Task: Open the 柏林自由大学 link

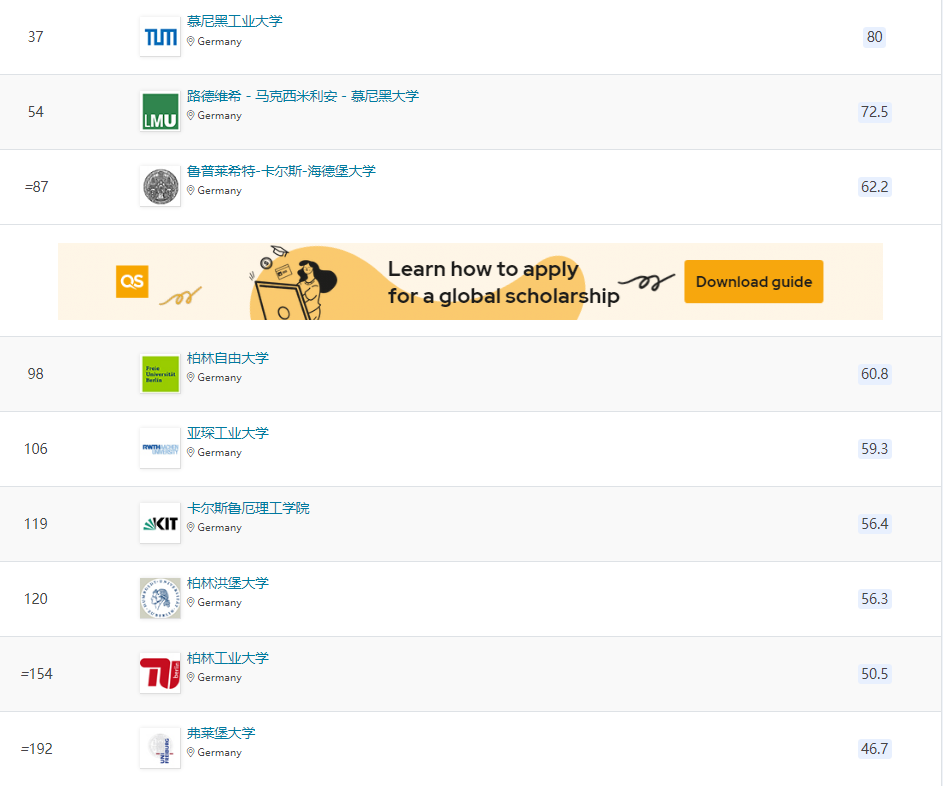Action: pyautogui.click(x=227, y=358)
